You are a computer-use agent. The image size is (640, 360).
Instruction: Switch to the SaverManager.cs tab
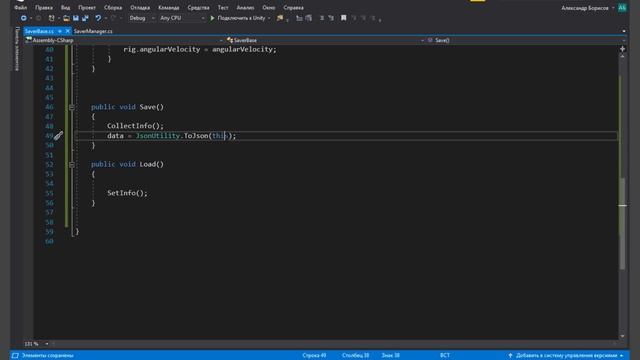[x=93, y=31]
